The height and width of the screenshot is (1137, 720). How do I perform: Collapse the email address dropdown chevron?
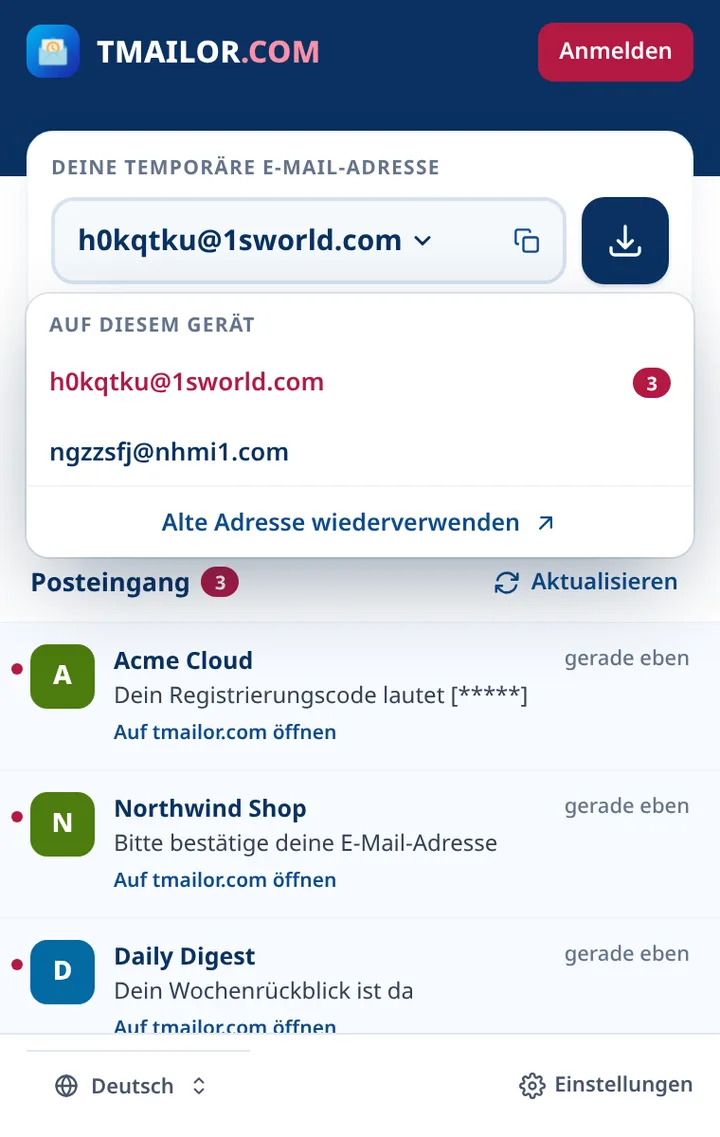click(x=423, y=241)
